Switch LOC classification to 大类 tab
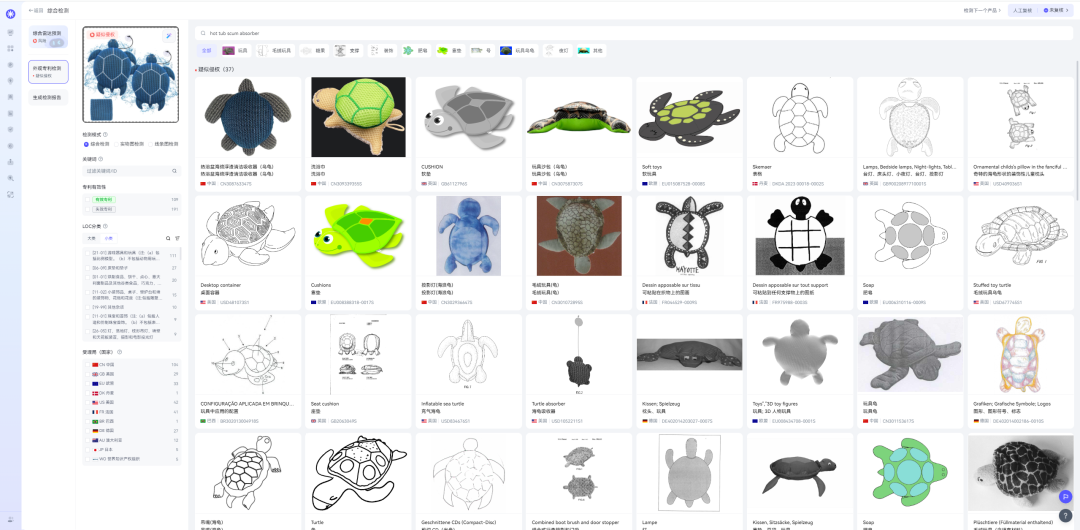The height and width of the screenshot is (530, 1080). coord(91,238)
